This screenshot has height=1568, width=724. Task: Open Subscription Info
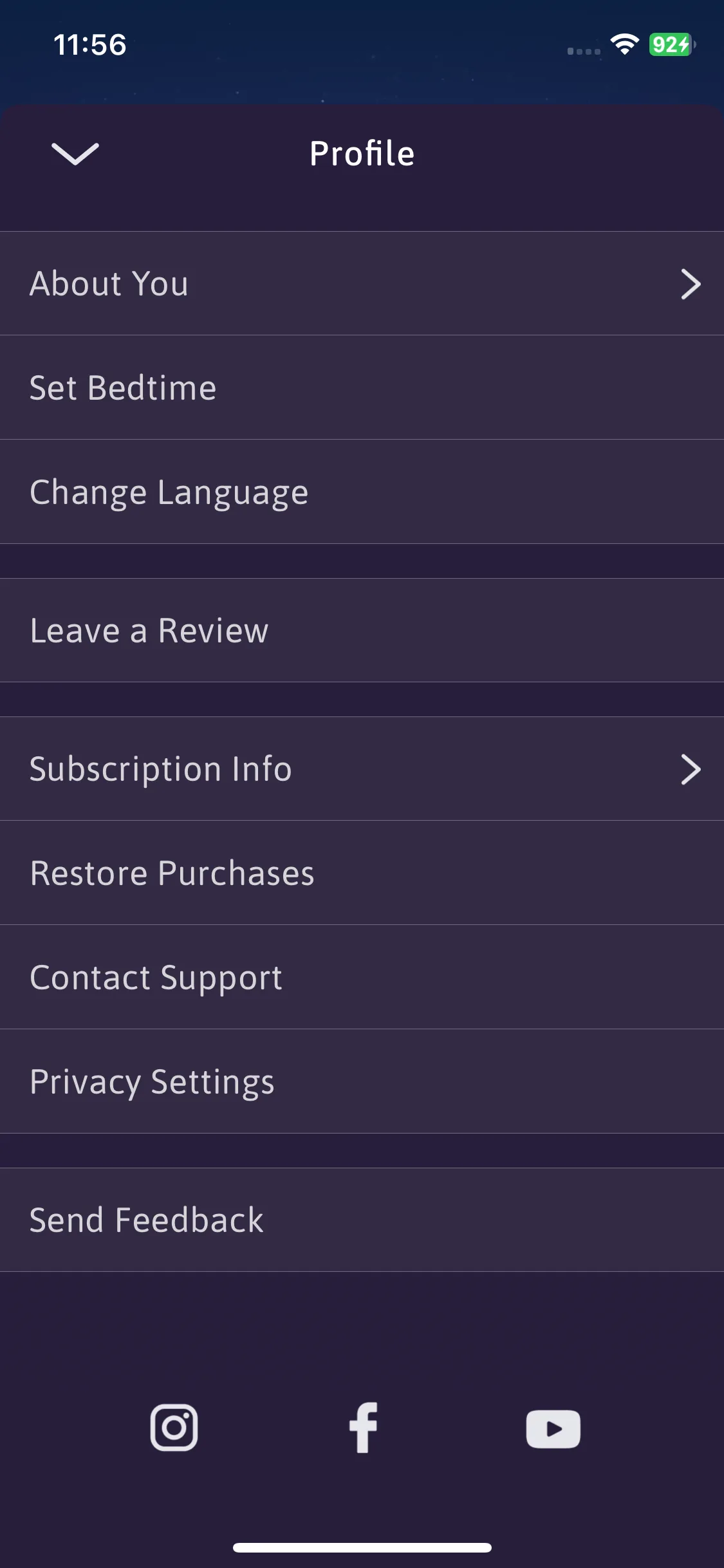coord(362,769)
